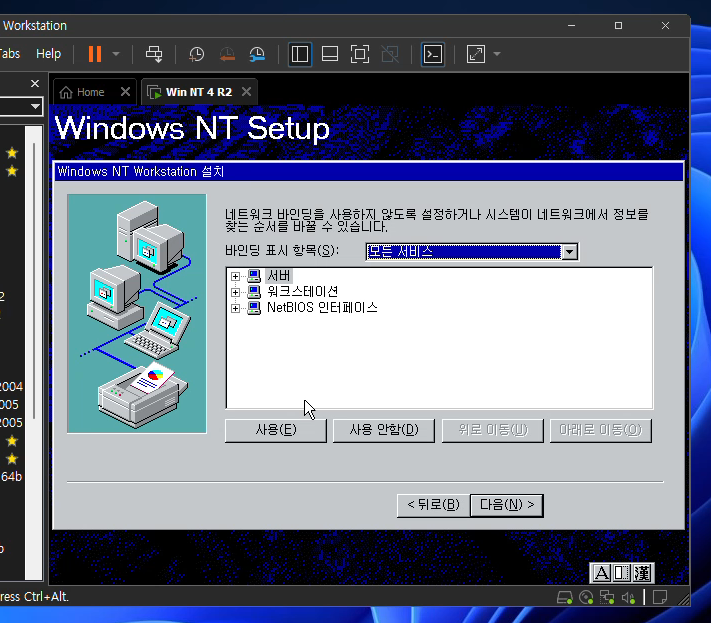Screen dimensions: 711x623
Task: Toggle the thumbnail bar view icon
Action: click(x=330, y=54)
